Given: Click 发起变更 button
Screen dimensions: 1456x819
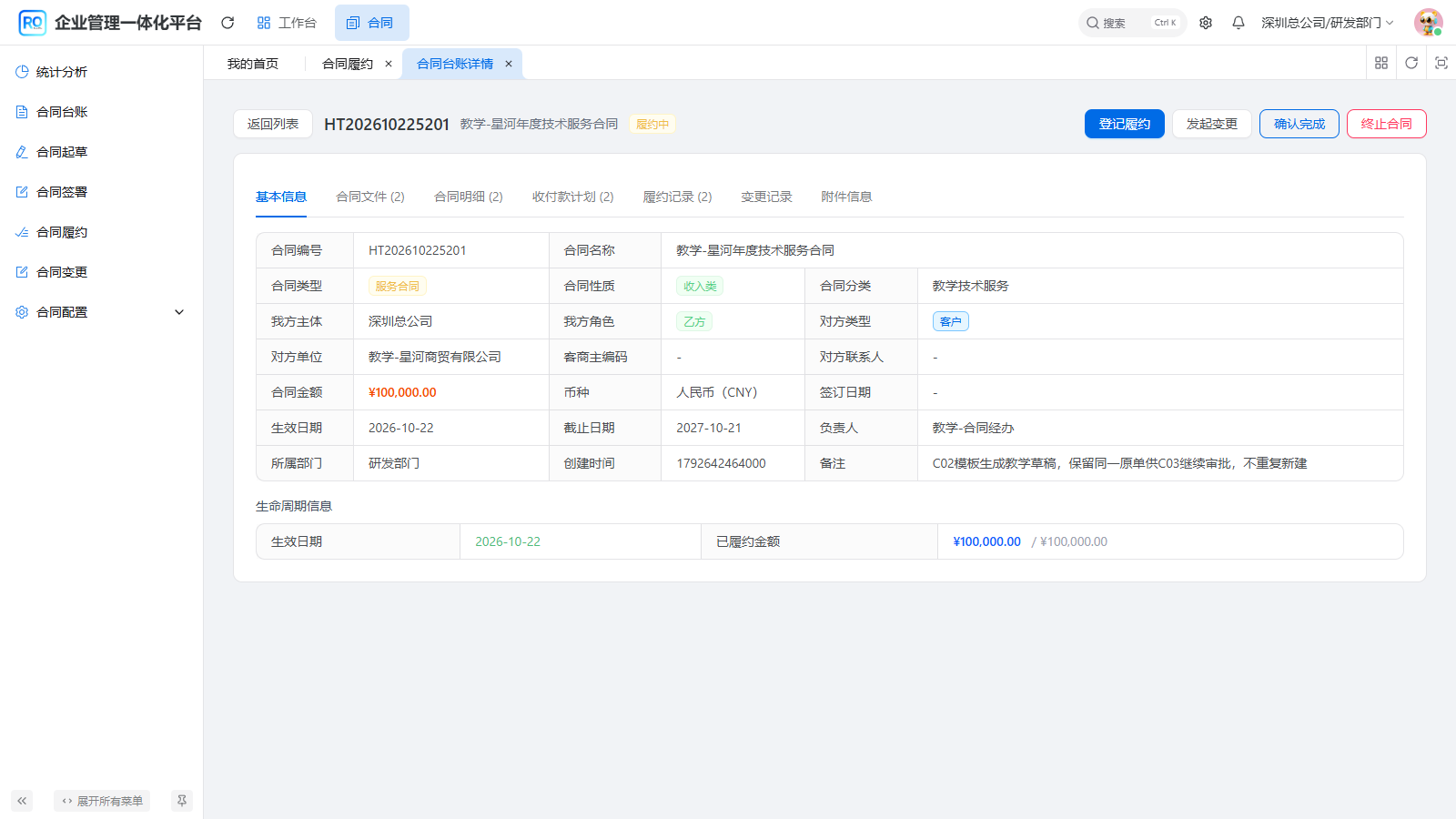Looking at the screenshot, I should click(1212, 124).
